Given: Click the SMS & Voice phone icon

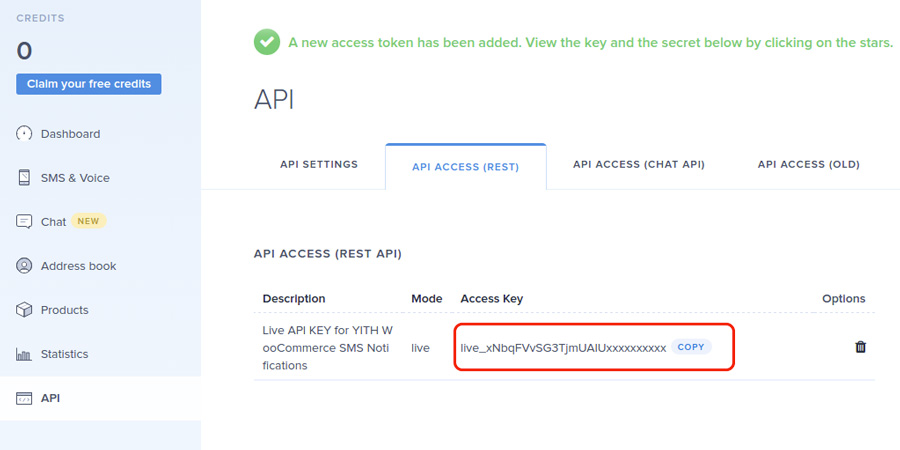Looking at the screenshot, I should (24, 178).
